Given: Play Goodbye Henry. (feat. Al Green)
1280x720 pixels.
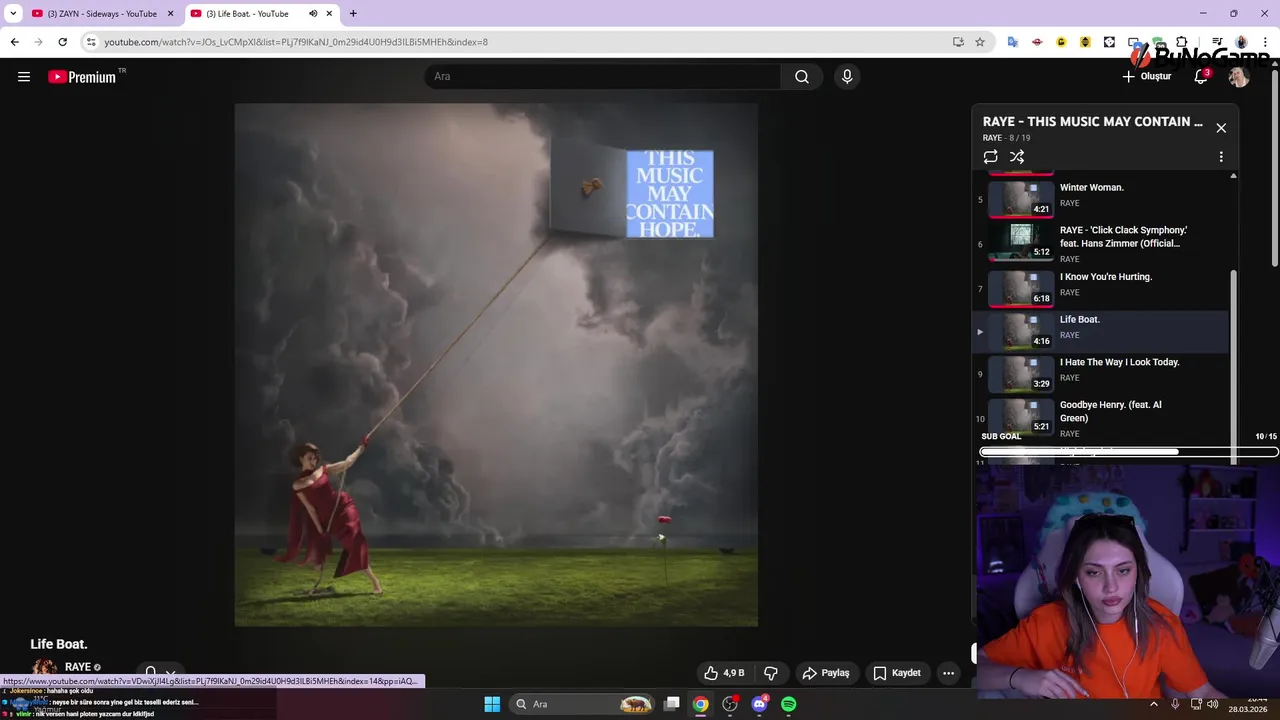Looking at the screenshot, I should point(1100,418).
